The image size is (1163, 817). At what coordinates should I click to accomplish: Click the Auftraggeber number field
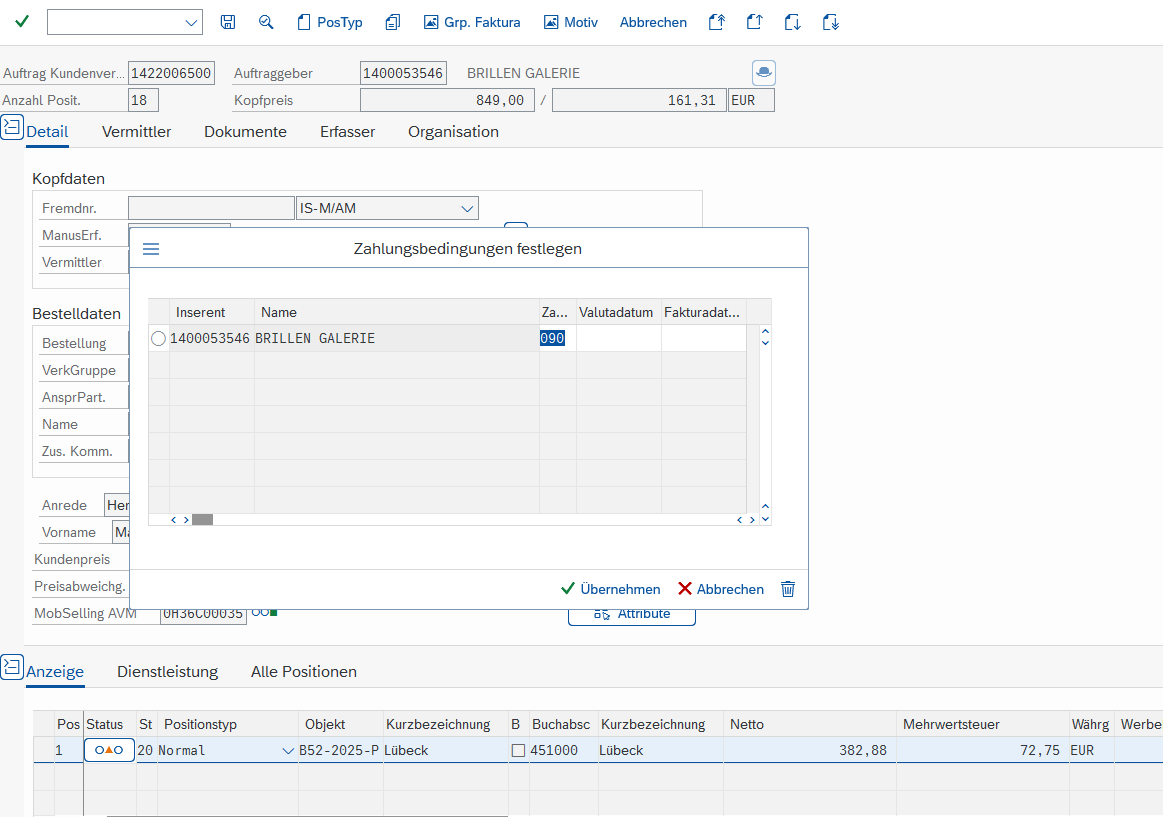tap(403, 73)
